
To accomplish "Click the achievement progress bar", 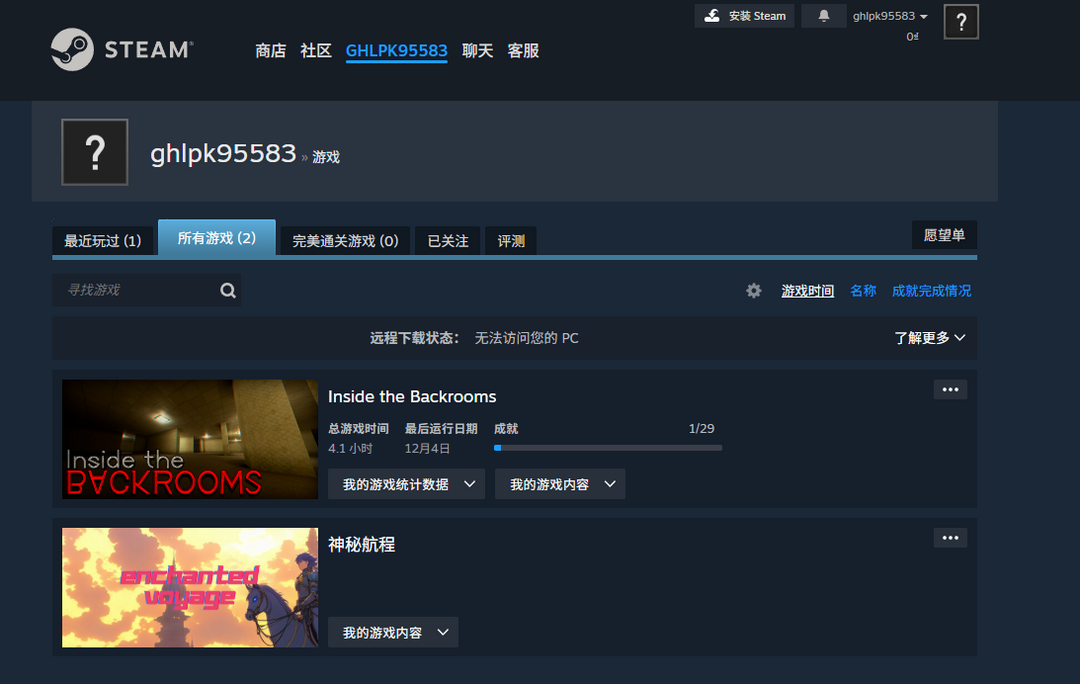I will pos(608,447).
